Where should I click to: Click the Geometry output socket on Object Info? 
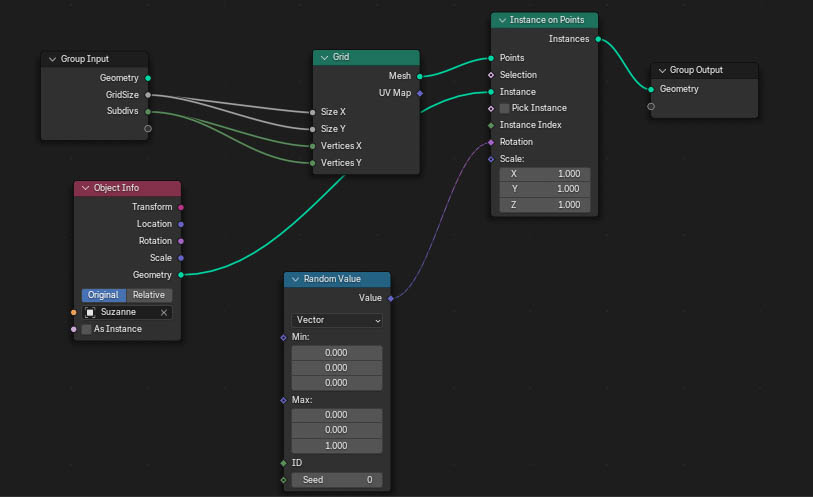point(181,274)
